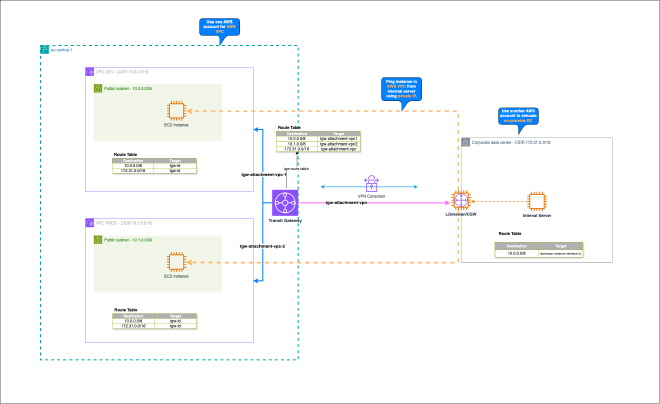Click the EC2 instance icon in VPC PROD

[x=176, y=262]
